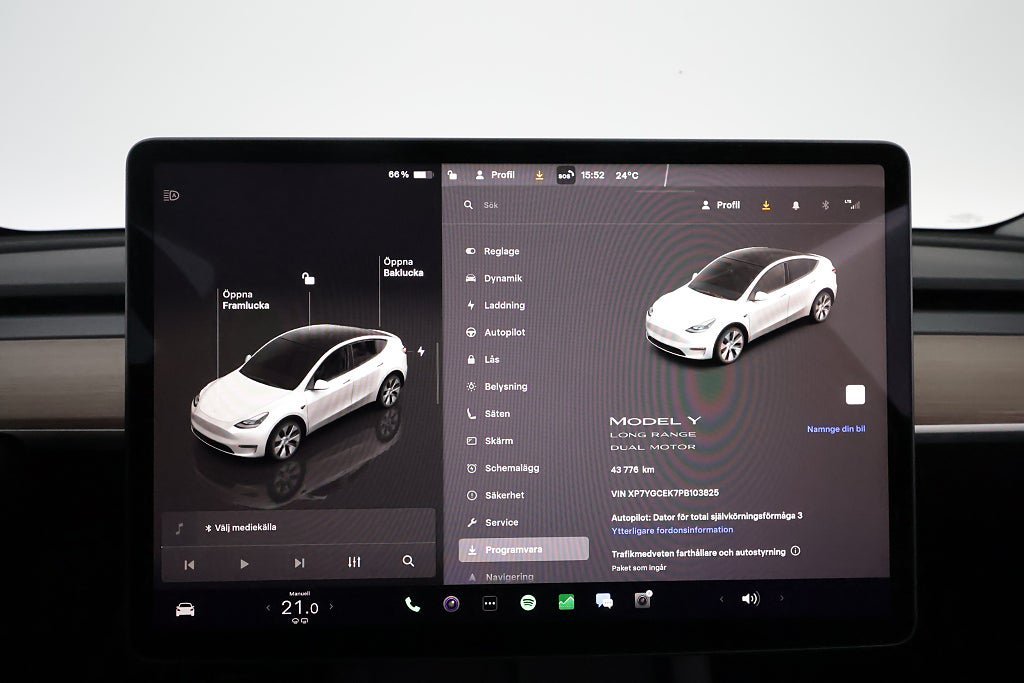Screen dimensions: 1024x683
Task: Tap the lock icon in the status bar
Action: (453, 175)
